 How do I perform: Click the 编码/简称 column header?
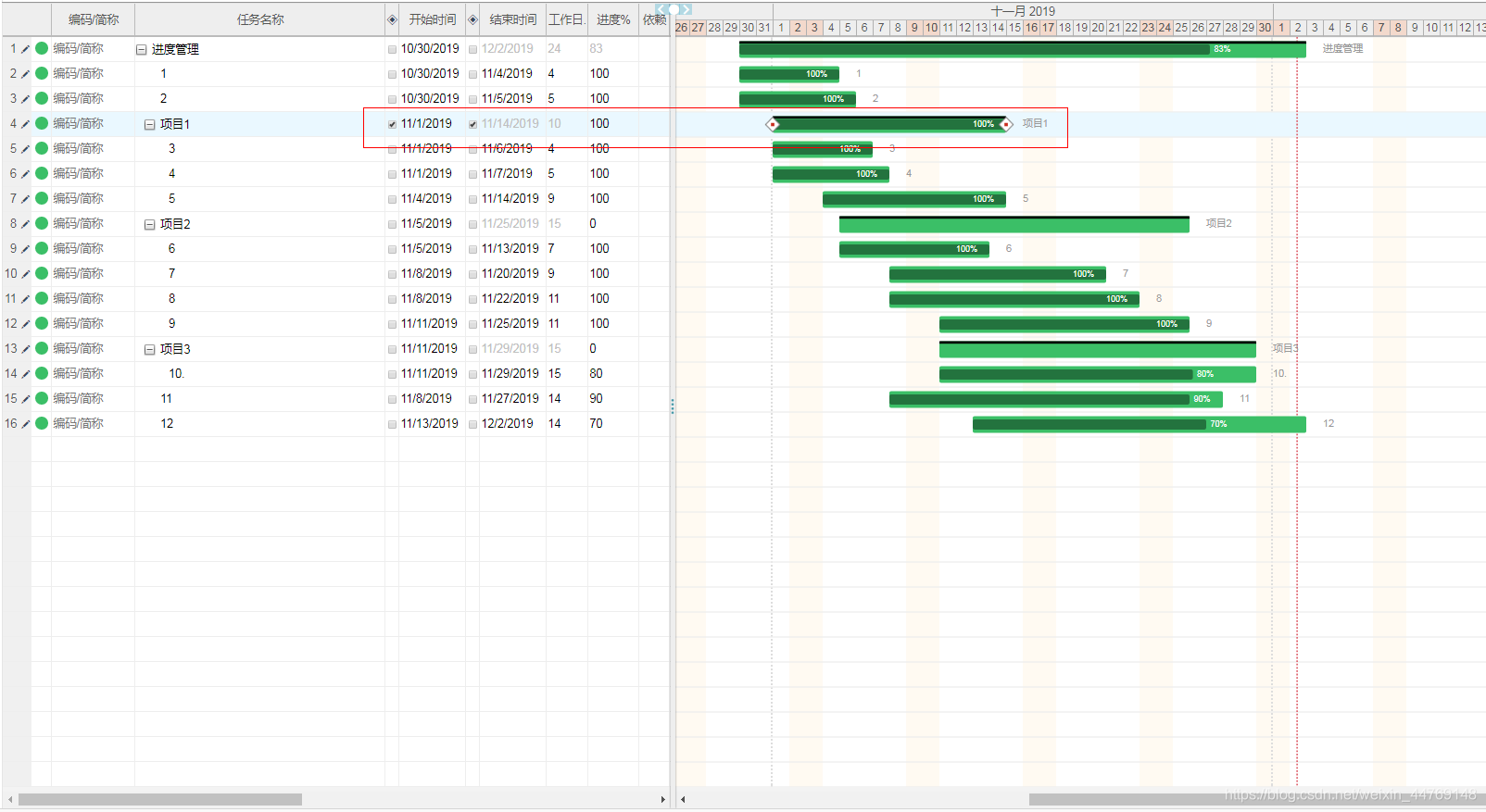point(93,19)
